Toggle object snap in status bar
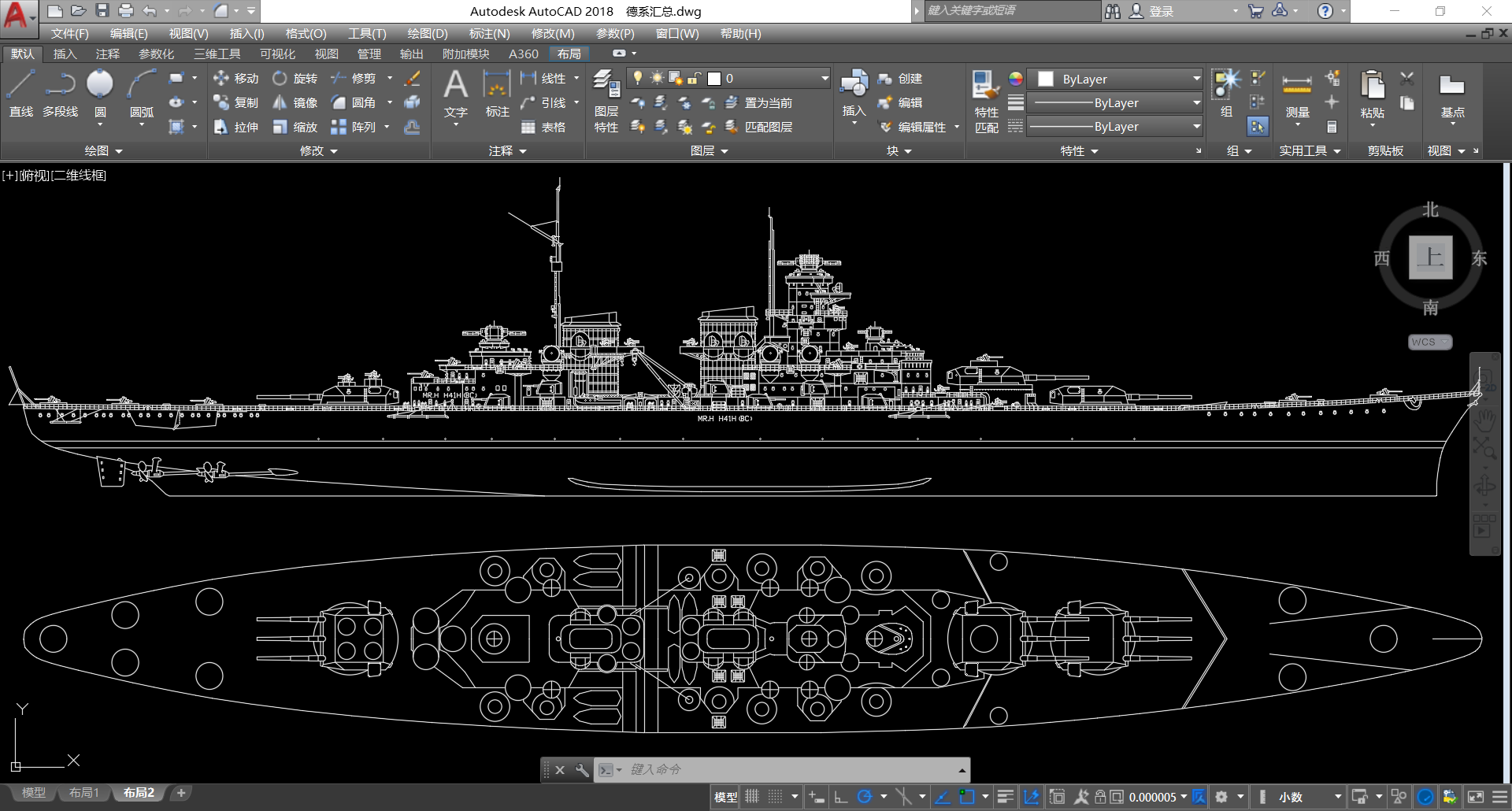 pos(967,797)
